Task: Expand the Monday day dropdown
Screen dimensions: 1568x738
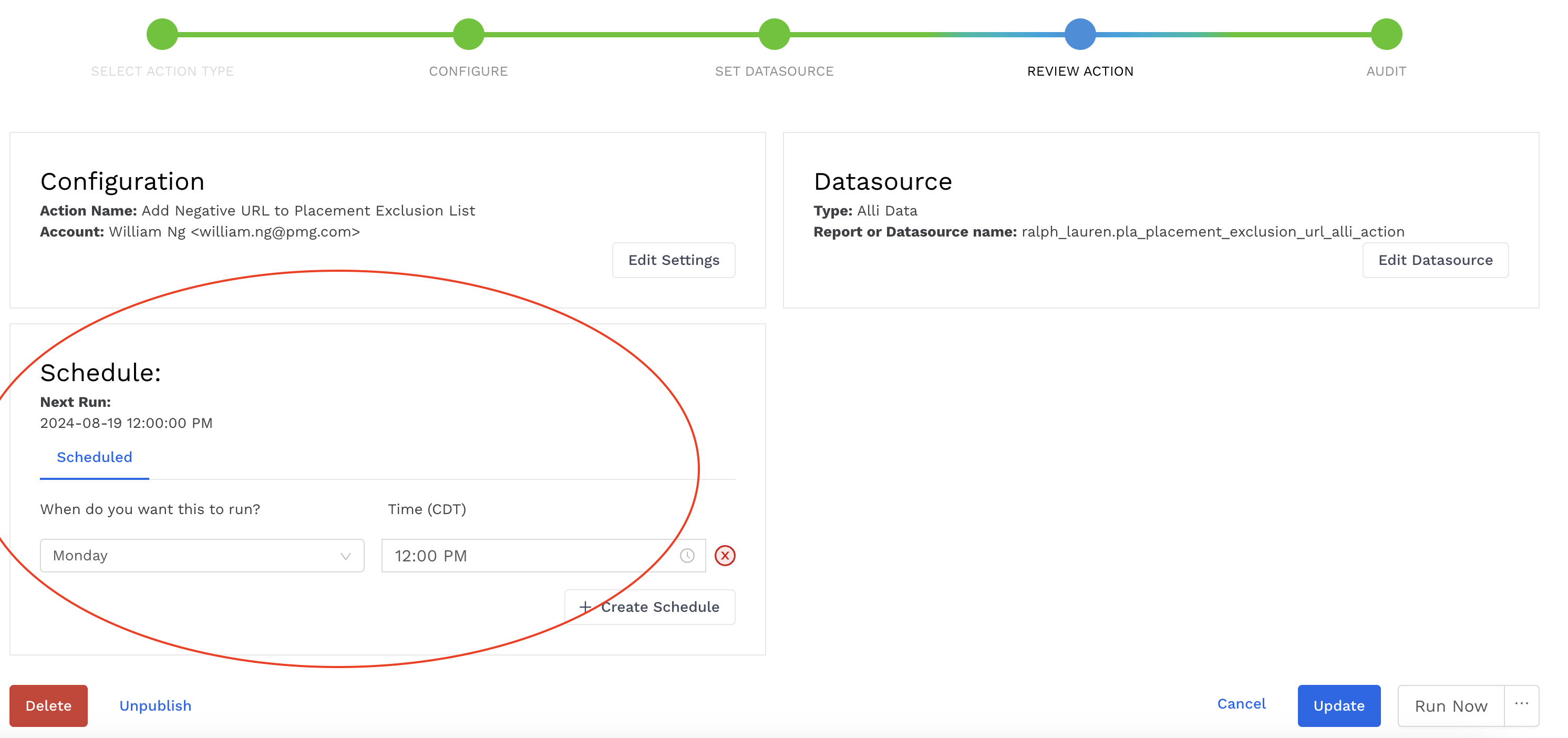Action: click(201, 555)
